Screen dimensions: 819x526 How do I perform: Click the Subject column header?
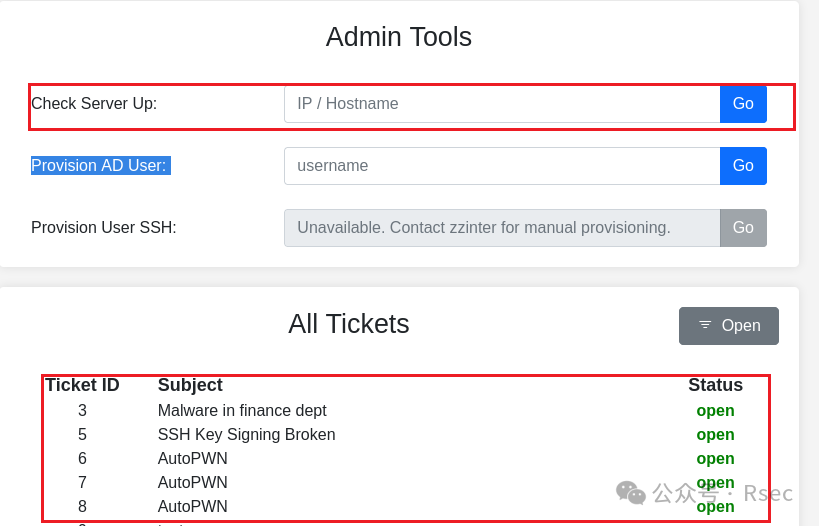[x=190, y=385]
